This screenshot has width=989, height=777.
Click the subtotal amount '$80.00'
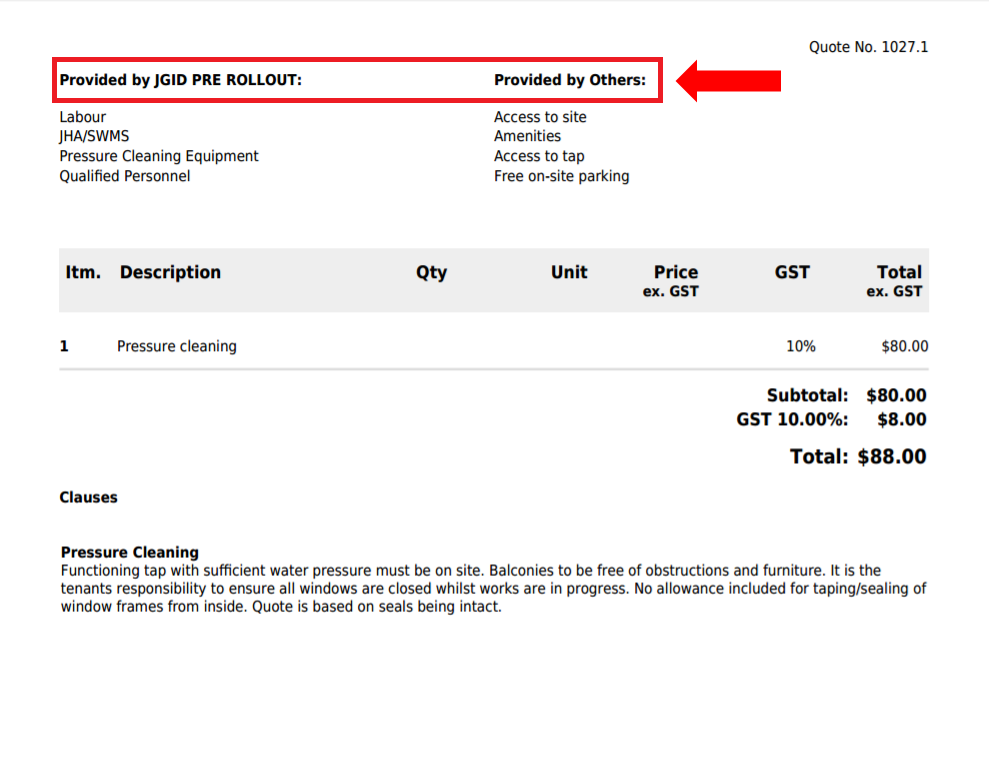pos(896,396)
